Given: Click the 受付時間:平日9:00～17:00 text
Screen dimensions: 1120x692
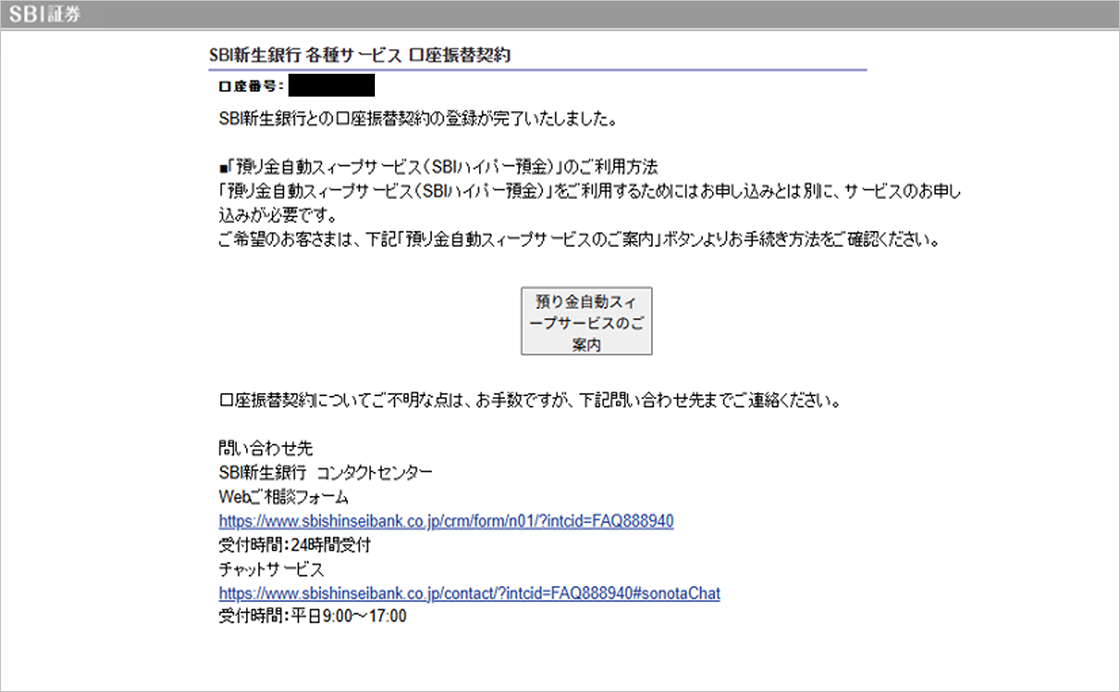Looking at the screenshot, I should [x=312, y=617].
